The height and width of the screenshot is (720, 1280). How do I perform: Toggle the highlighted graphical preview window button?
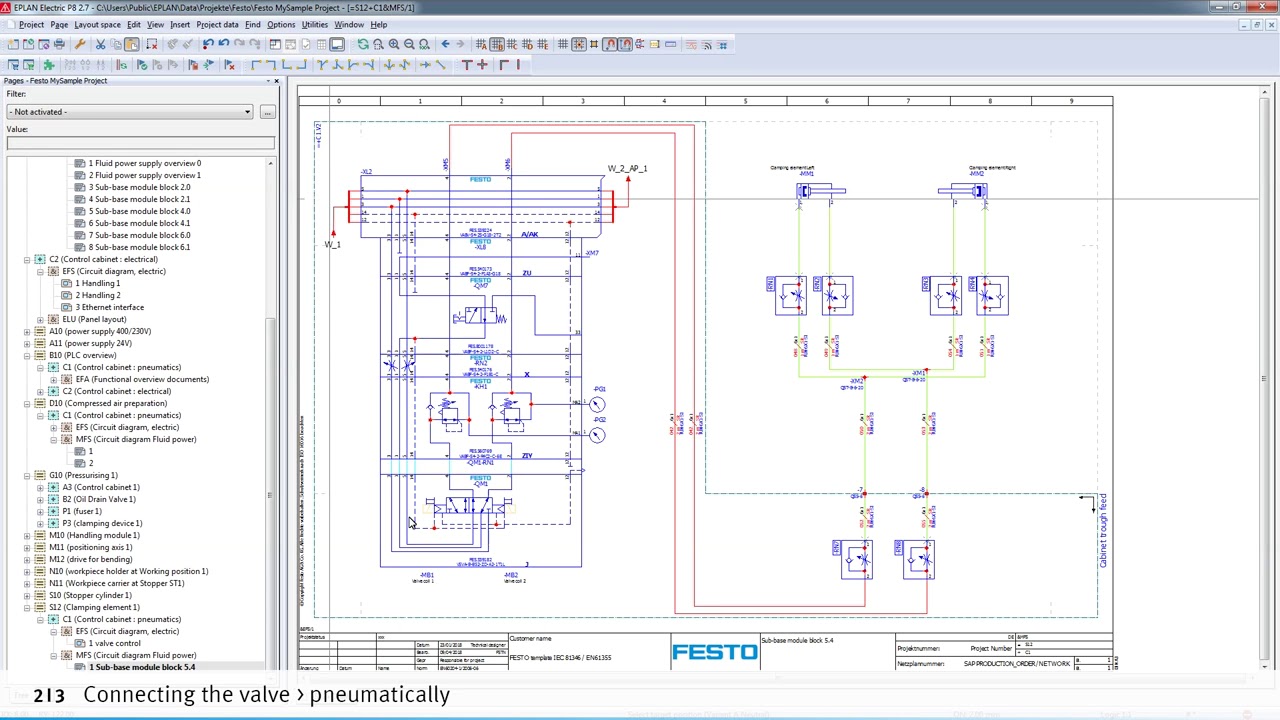337,44
